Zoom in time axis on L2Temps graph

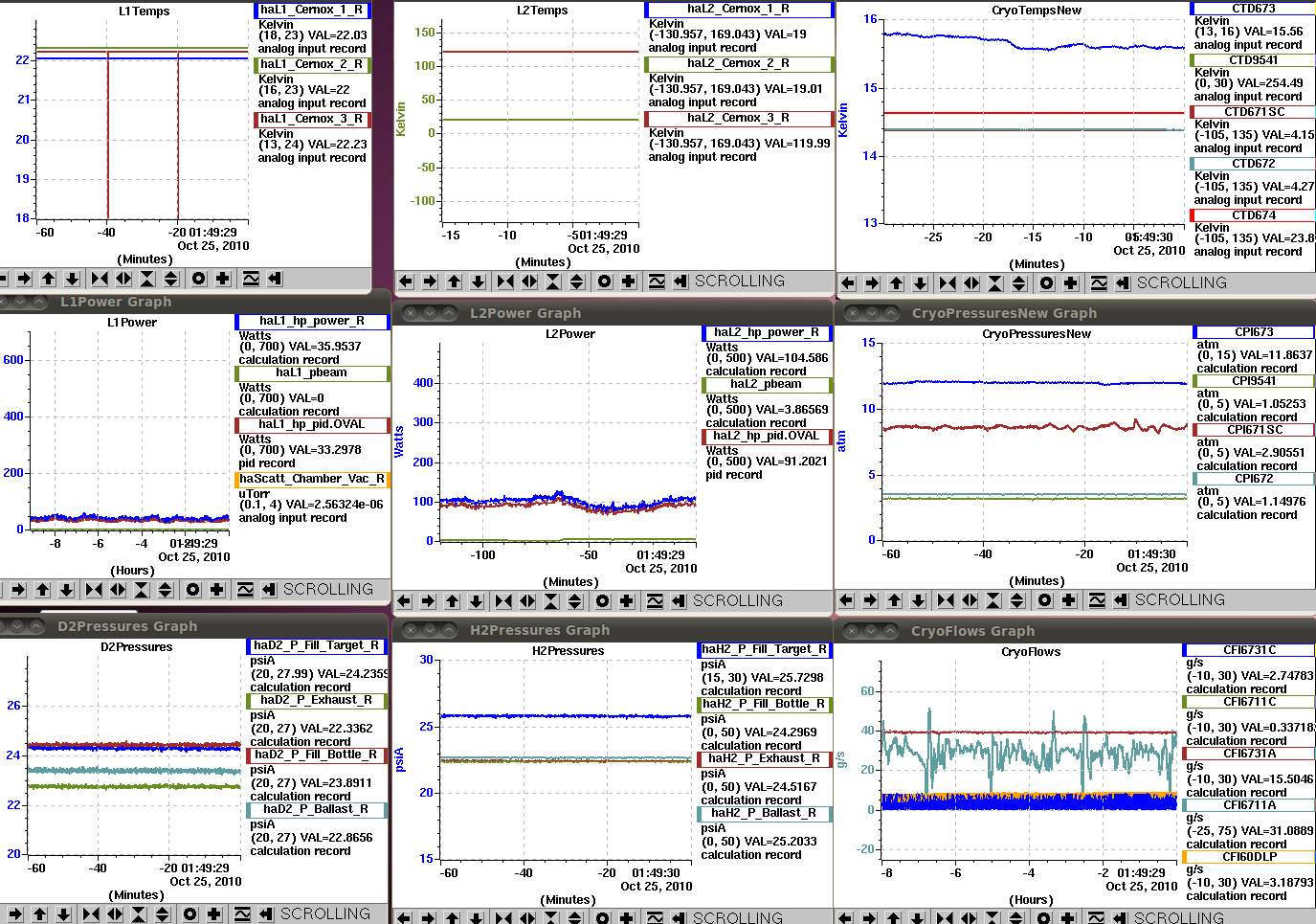[506, 282]
